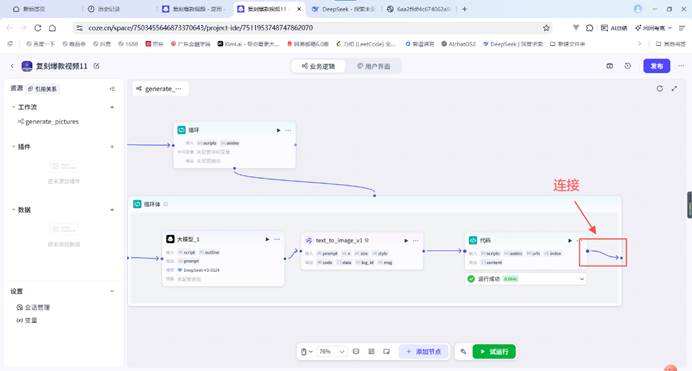
Task: Click 添加节点 add node button
Action: click(x=424, y=352)
